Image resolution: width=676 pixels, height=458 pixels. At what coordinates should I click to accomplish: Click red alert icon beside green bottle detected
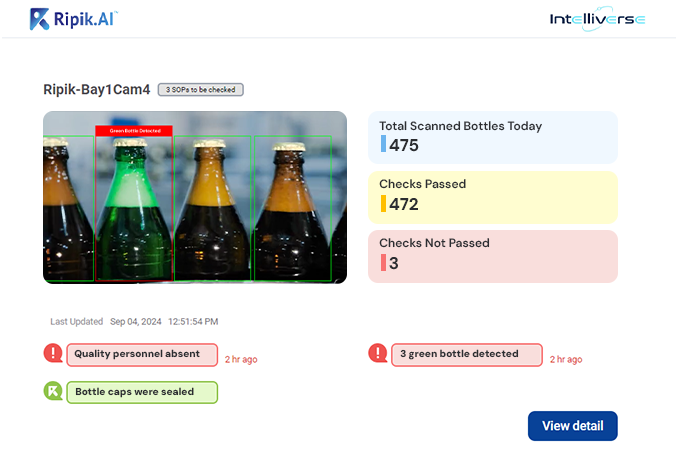pyautogui.click(x=378, y=353)
